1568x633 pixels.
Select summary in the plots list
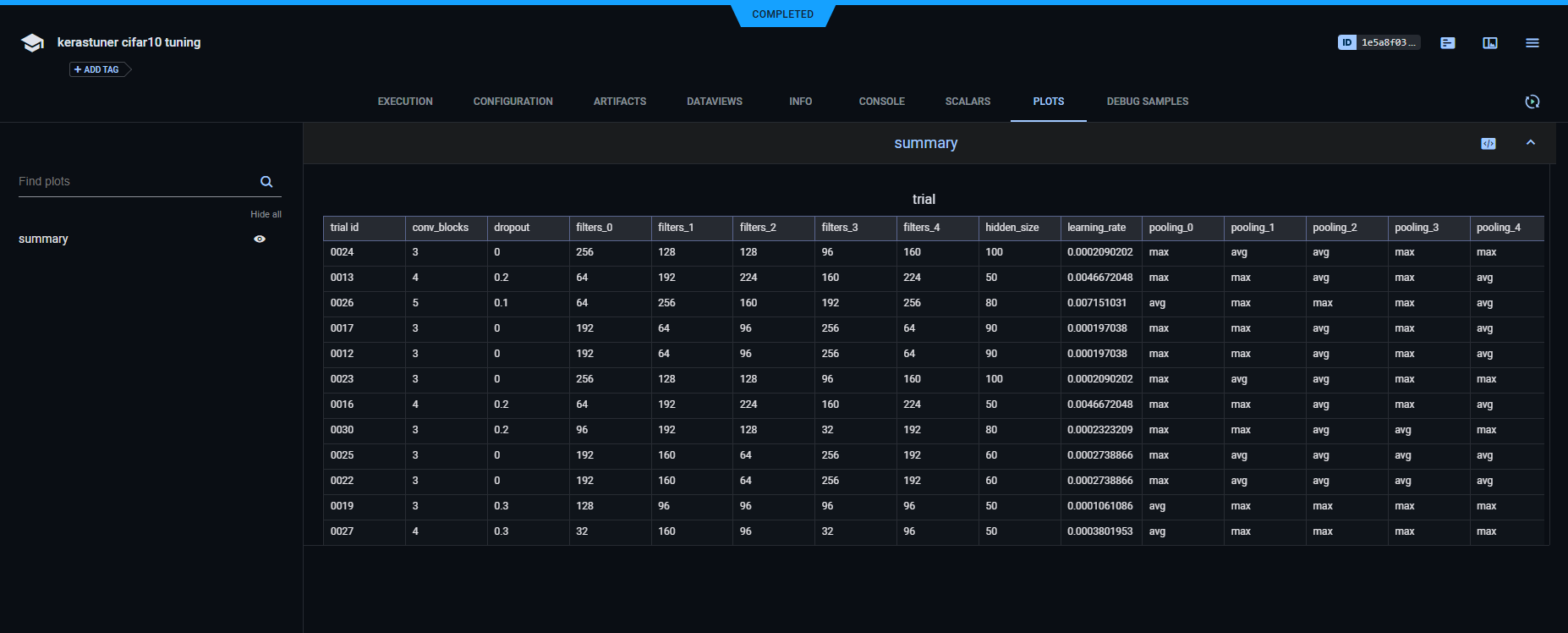[44, 239]
